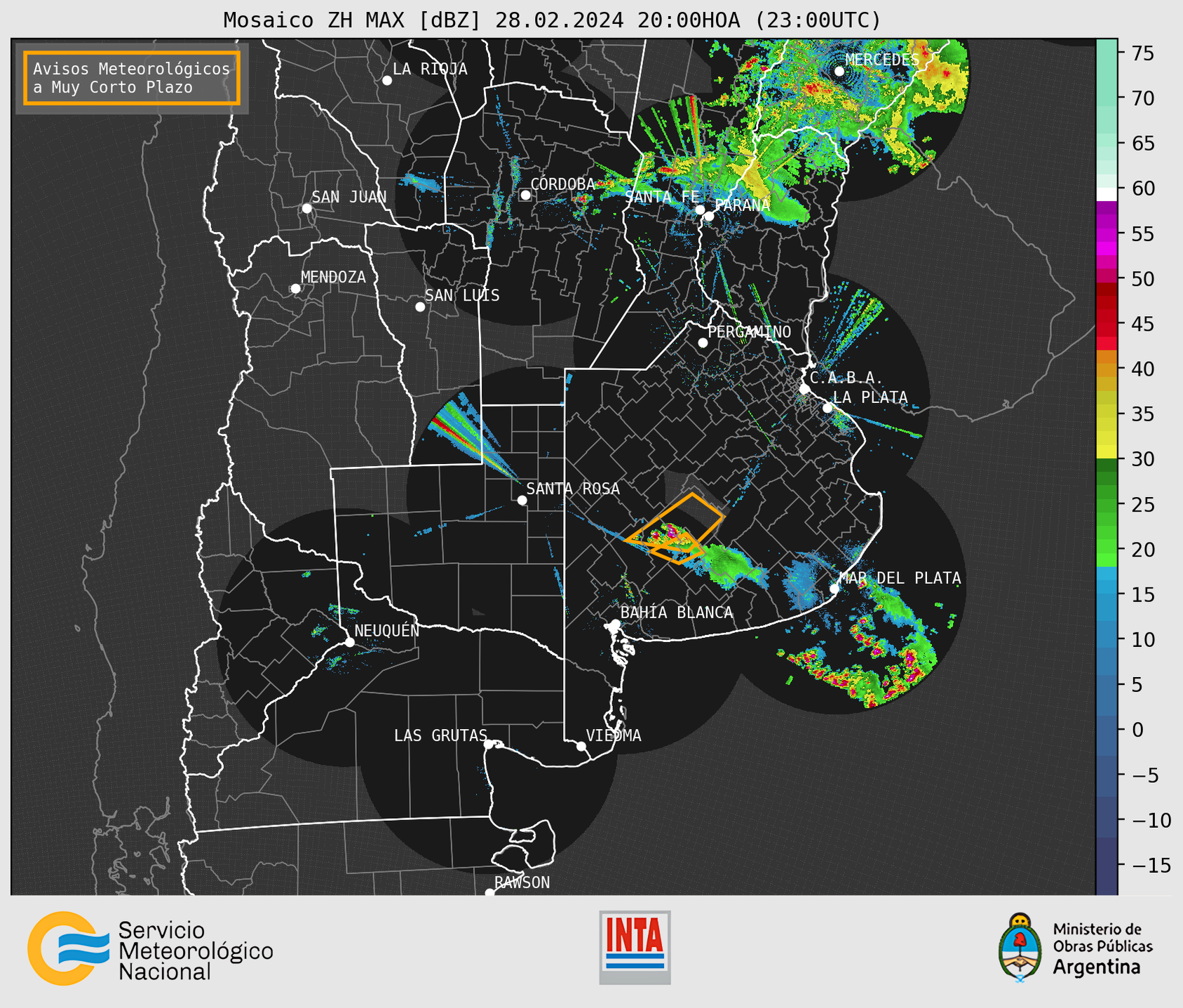Click the 20:00HOA (23:00UTC) timestamp in title
1183x1008 pixels.
click(759, 20)
